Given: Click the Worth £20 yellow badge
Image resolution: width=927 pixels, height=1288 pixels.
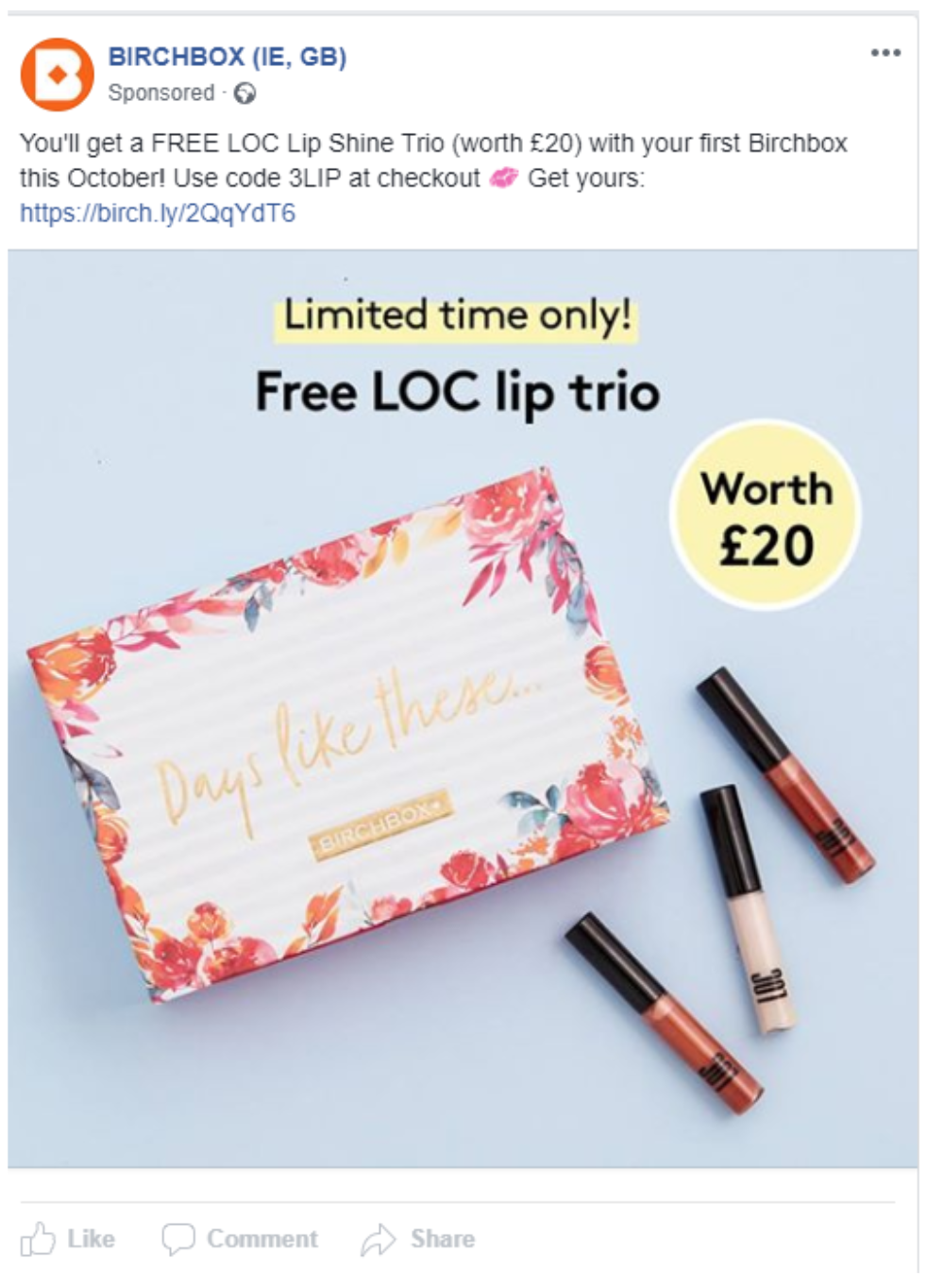Looking at the screenshot, I should [x=766, y=515].
